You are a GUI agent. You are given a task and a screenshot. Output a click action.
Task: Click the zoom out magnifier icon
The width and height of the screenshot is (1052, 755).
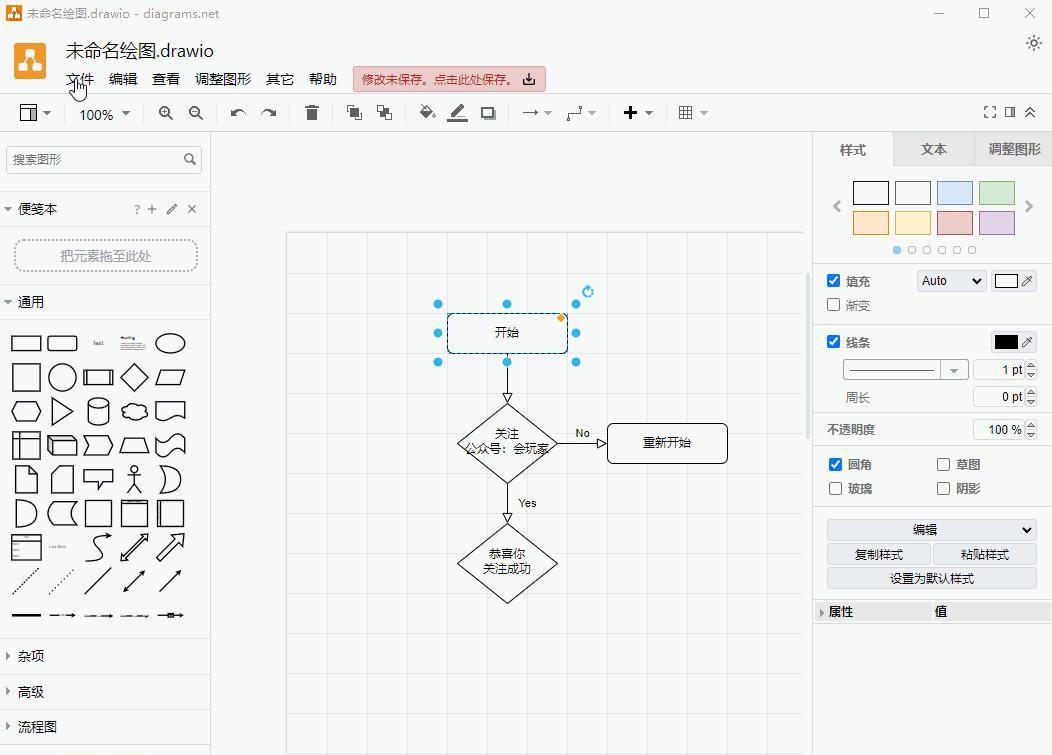tap(195, 113)
